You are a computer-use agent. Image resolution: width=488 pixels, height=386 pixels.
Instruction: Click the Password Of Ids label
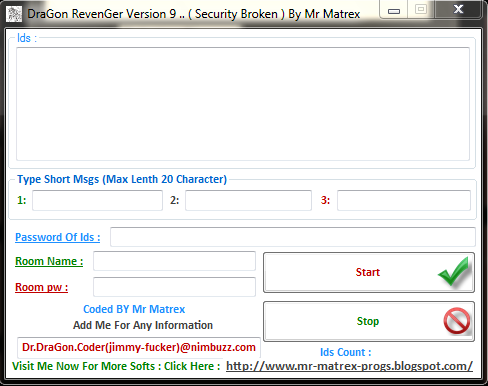[x=58, y=237]
